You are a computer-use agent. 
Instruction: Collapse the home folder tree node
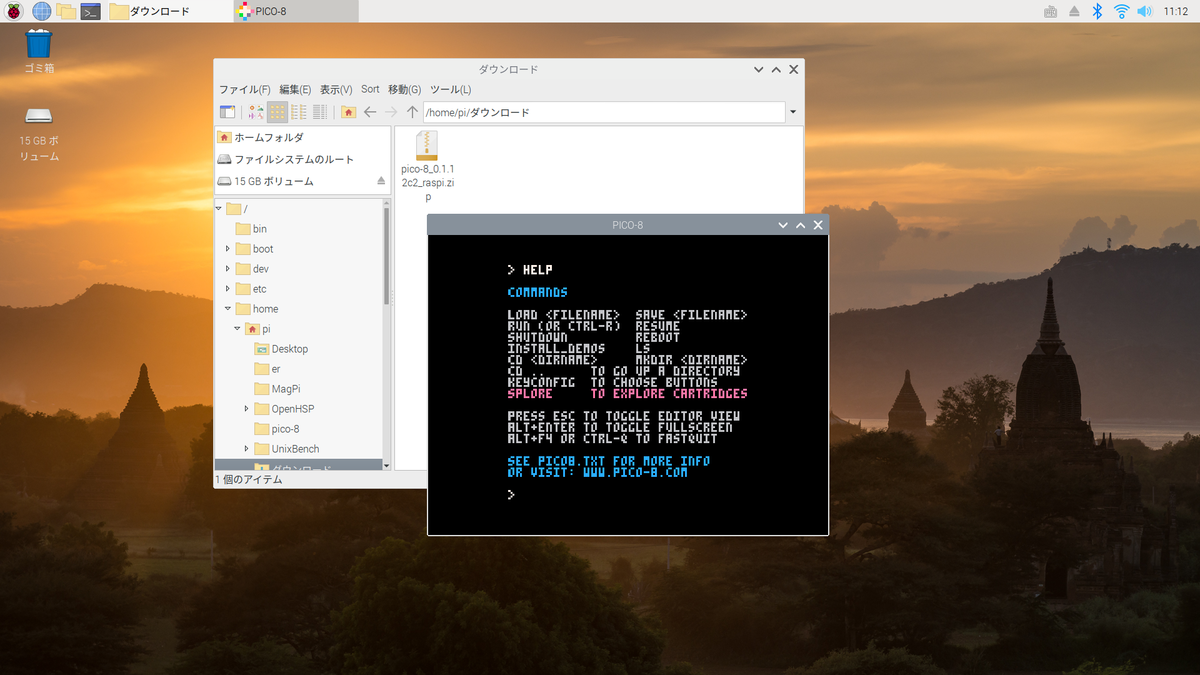pos(228,309)
